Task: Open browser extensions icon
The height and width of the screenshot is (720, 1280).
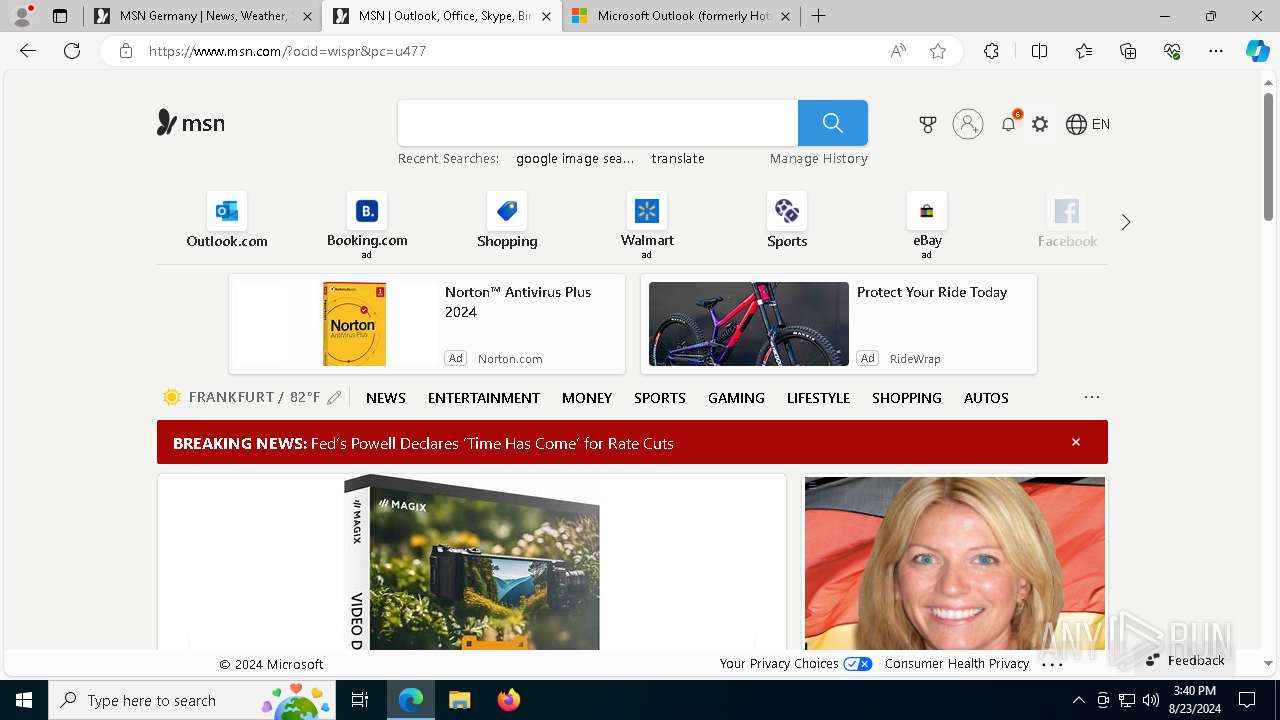Action: coord(991,51)
